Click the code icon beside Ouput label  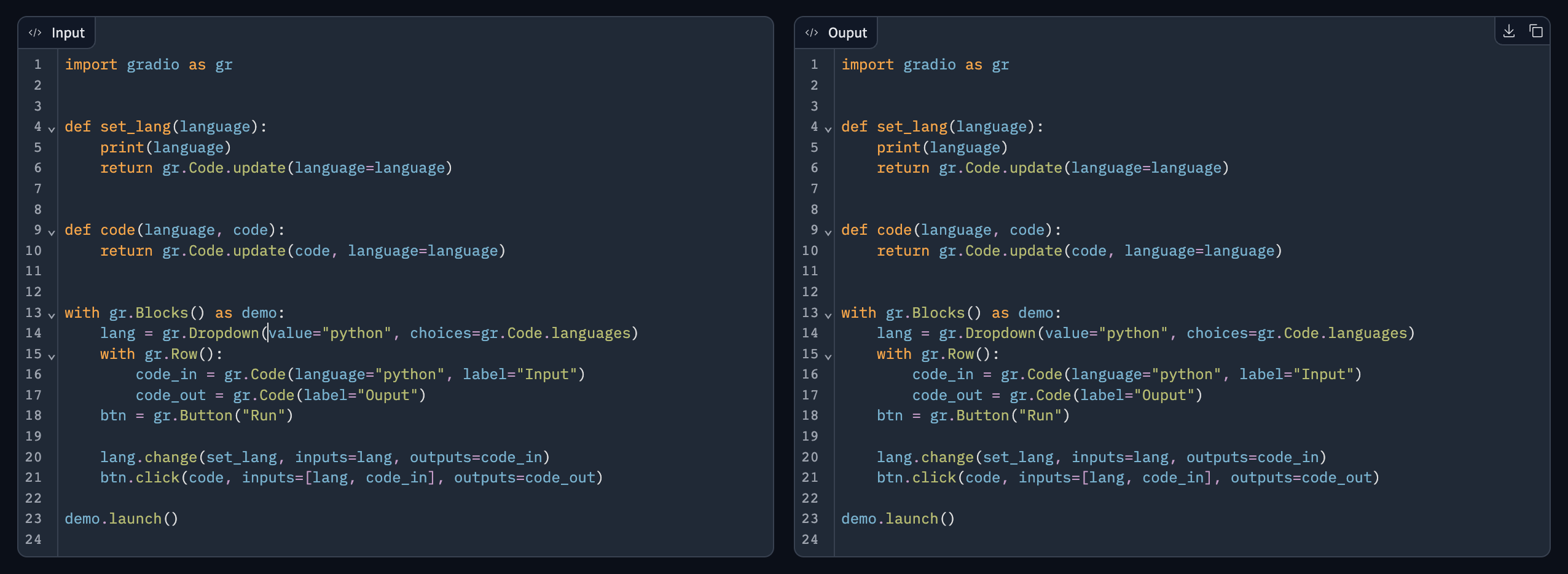pyautogui.click(x=812, y=33)
